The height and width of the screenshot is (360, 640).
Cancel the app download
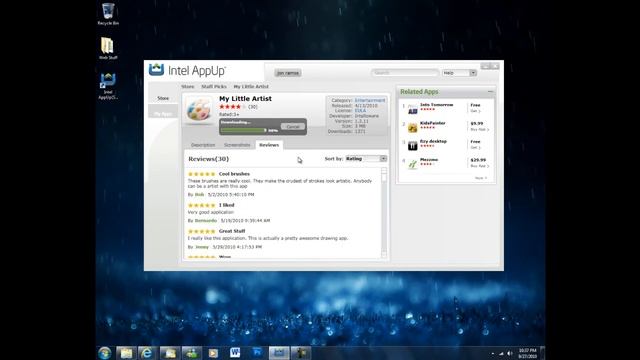(x=293, y=127)
